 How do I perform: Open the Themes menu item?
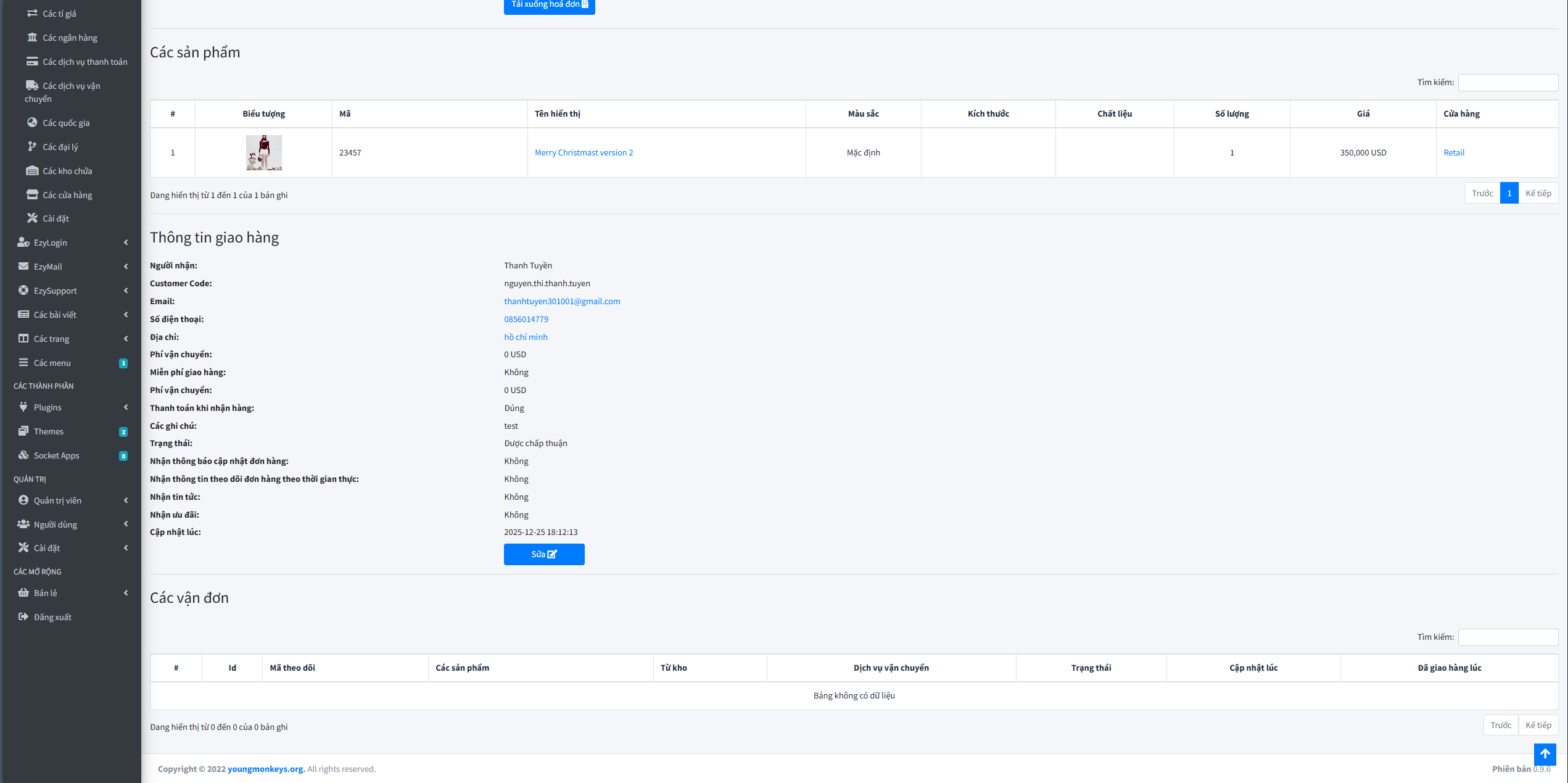pyautogui.click(x=49, y=431)
